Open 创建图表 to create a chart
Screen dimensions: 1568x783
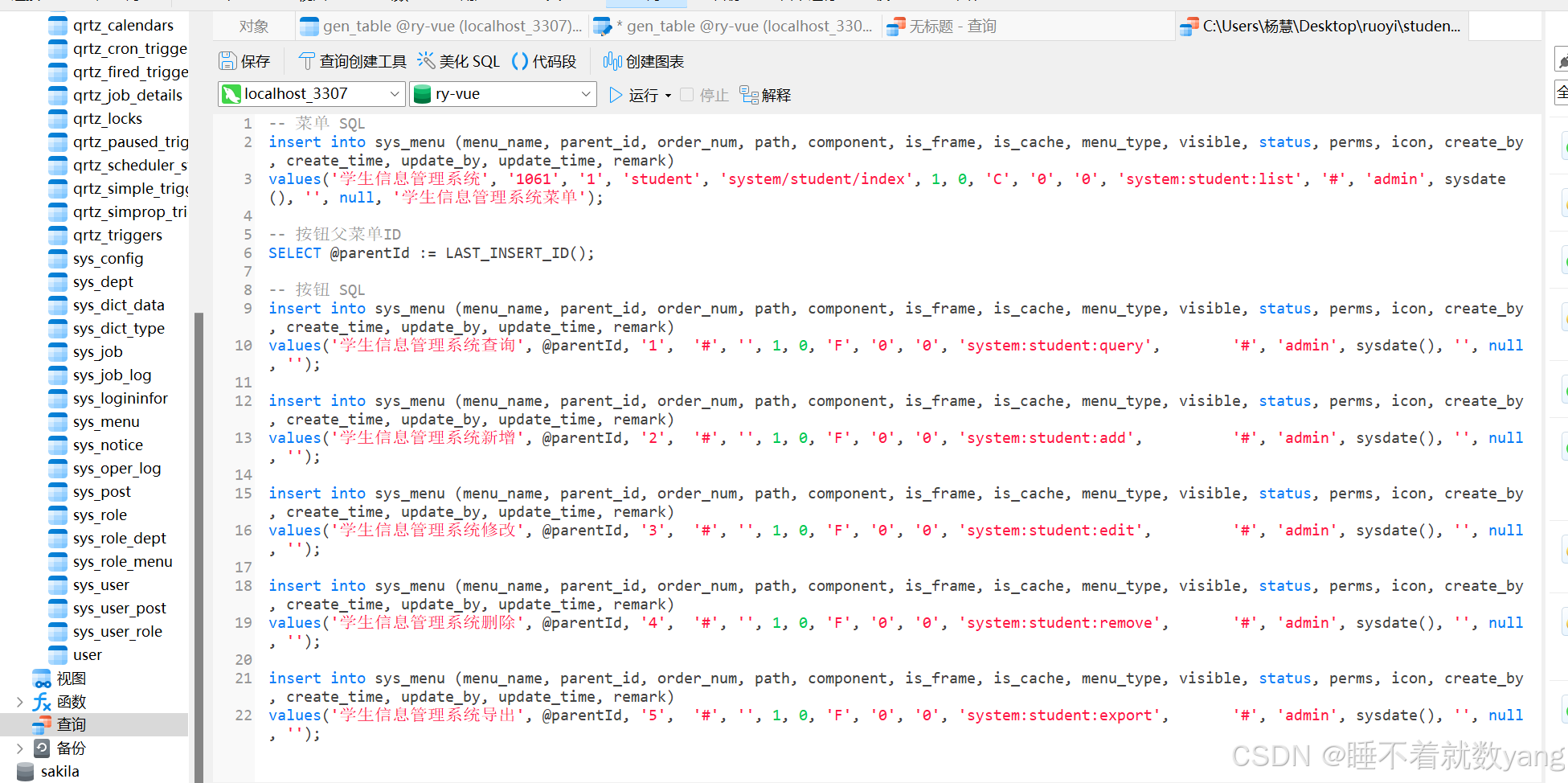(612, 60)
